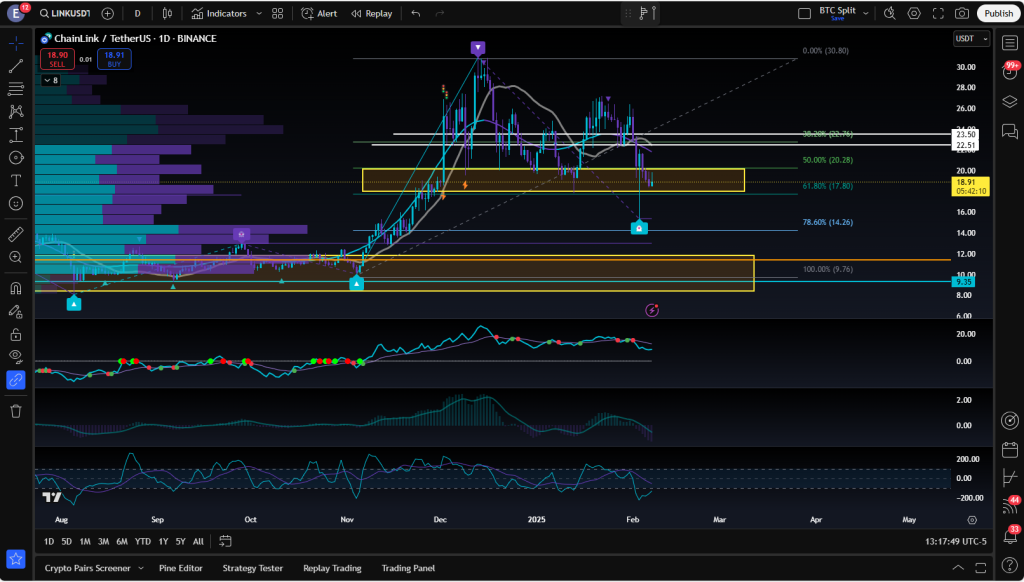Undo the last chart action
This screenshot has height=582, width=1024.
point(415,13)
